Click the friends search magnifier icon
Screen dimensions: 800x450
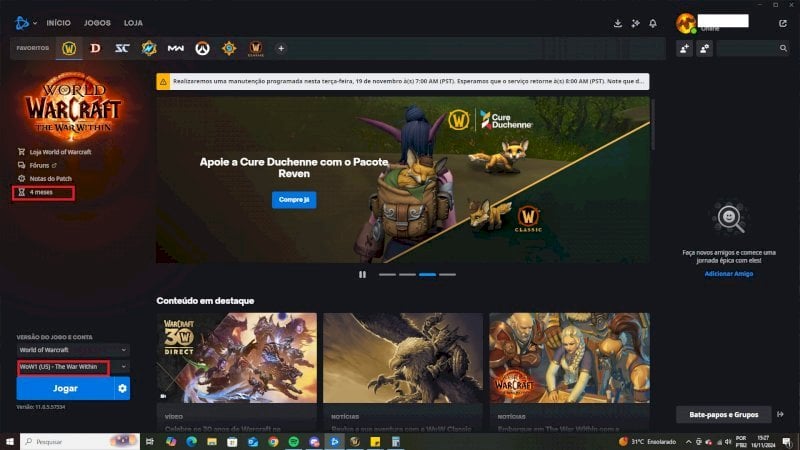point(783,48)
